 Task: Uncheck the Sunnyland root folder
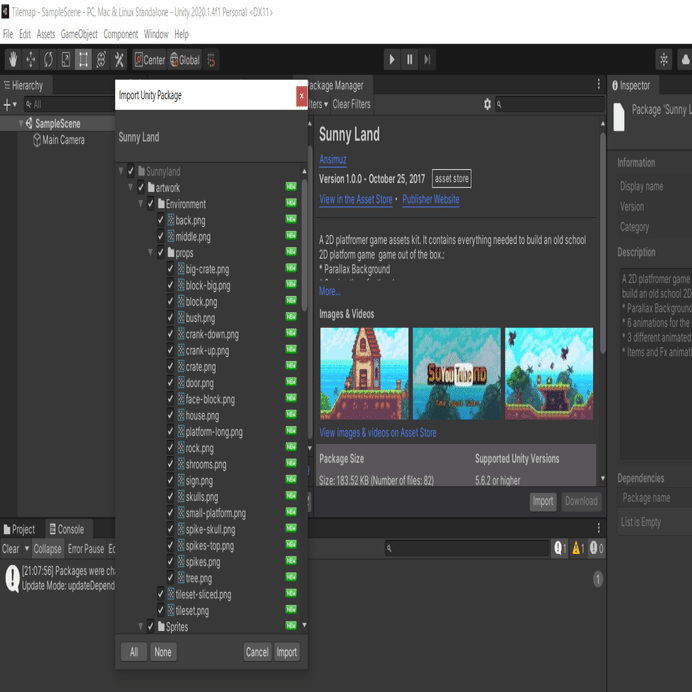(x=131, y=171)
